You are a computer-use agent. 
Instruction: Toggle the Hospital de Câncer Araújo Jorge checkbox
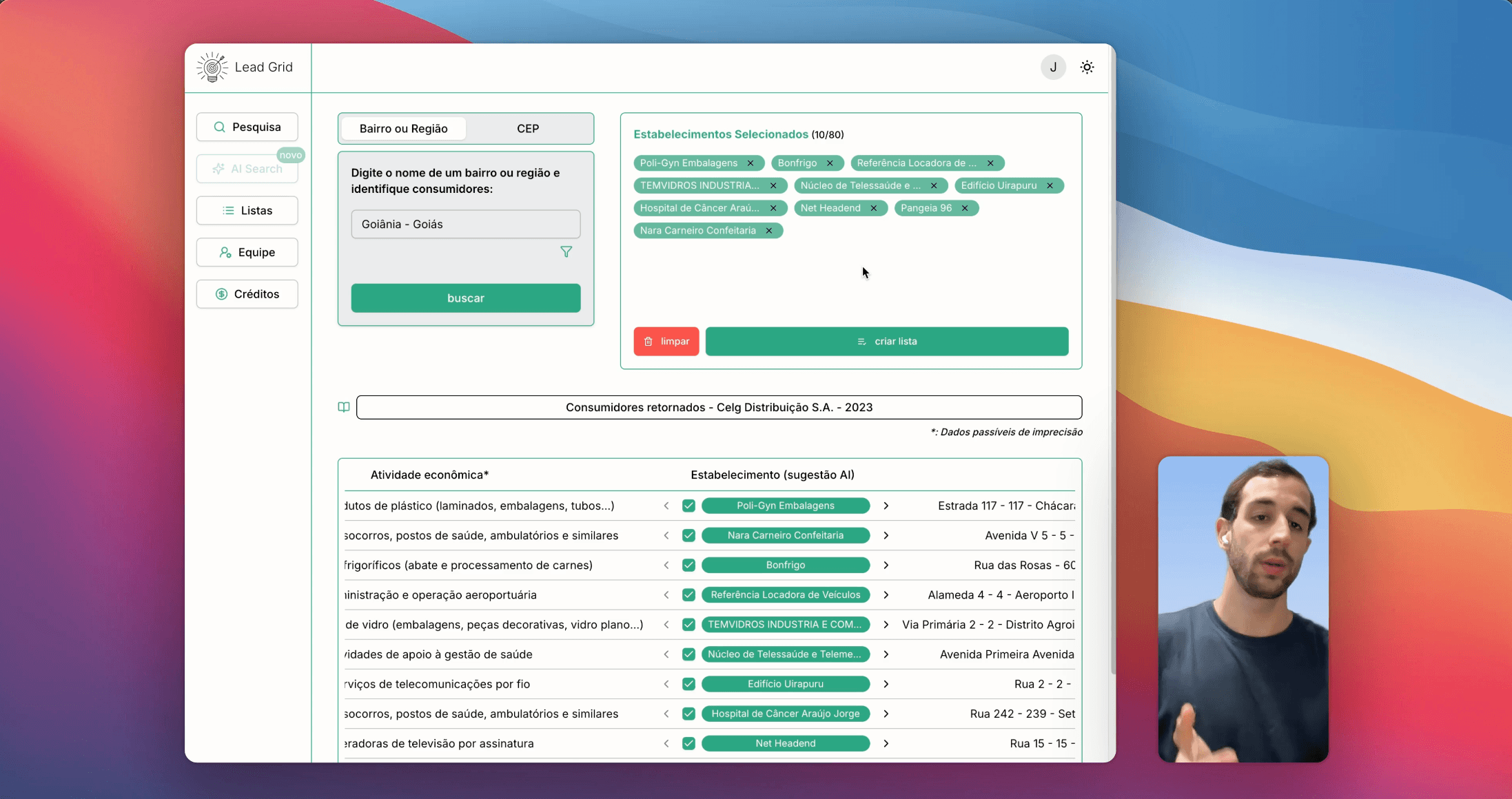pyautogui.click(x=688, y=714)
